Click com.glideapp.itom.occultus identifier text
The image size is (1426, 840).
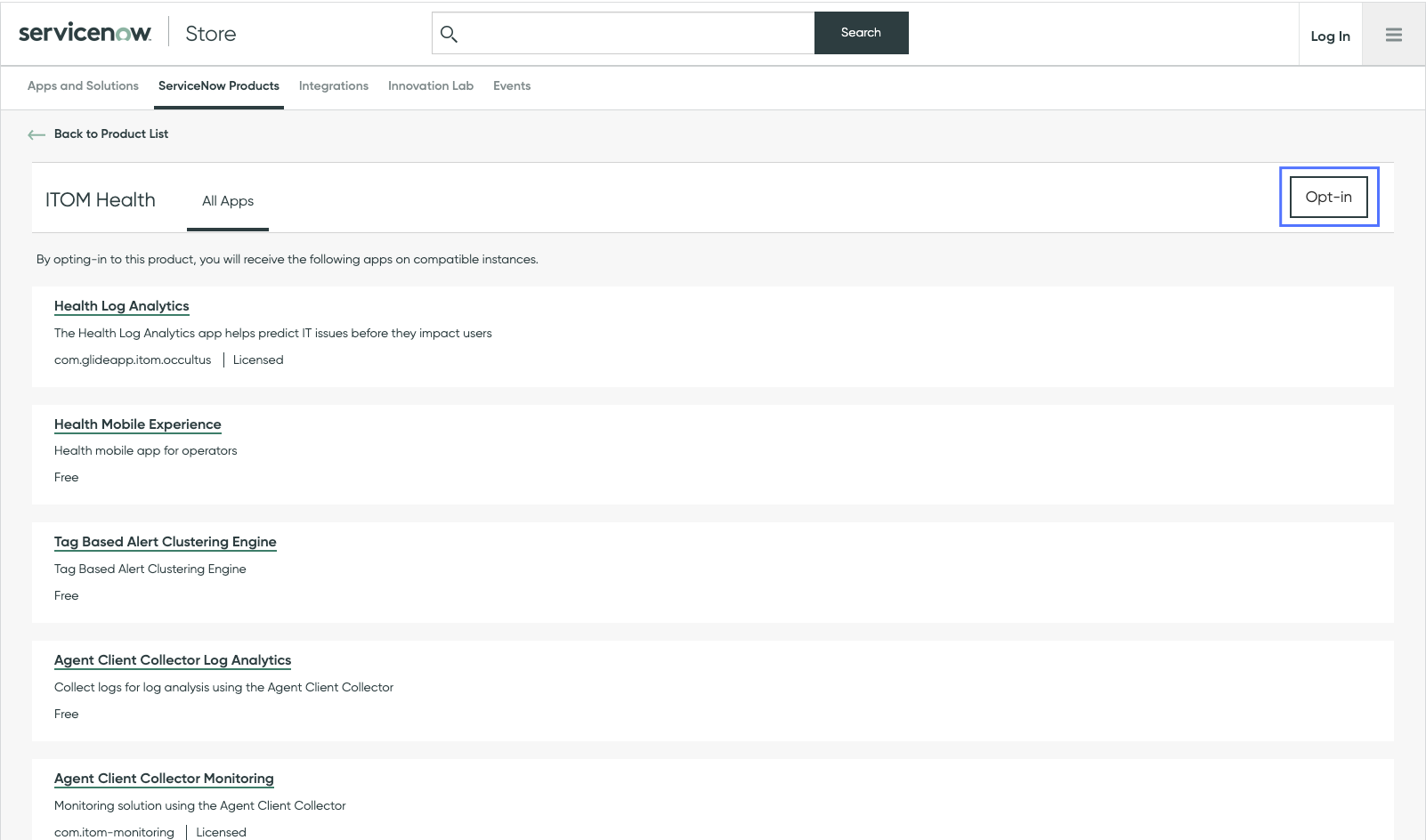[x=133, y=360]
